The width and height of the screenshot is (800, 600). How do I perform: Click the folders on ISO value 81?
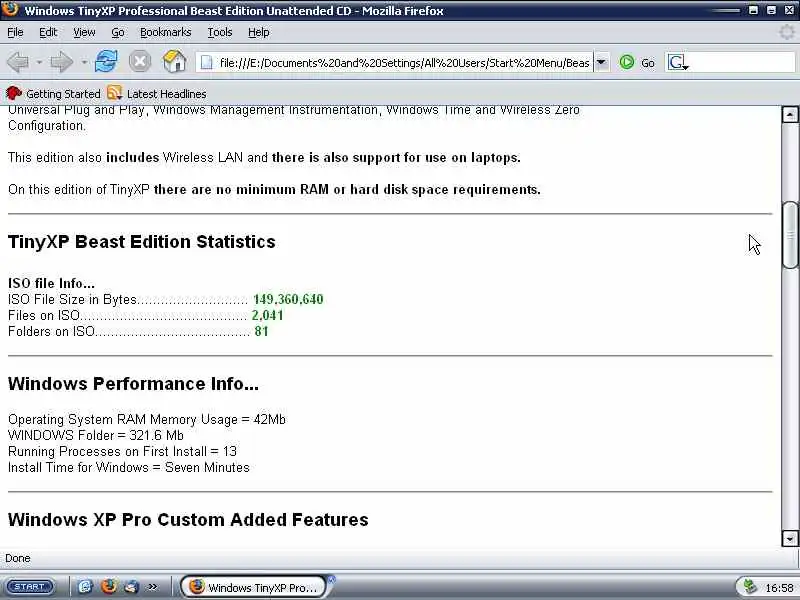tap(261, 331)
